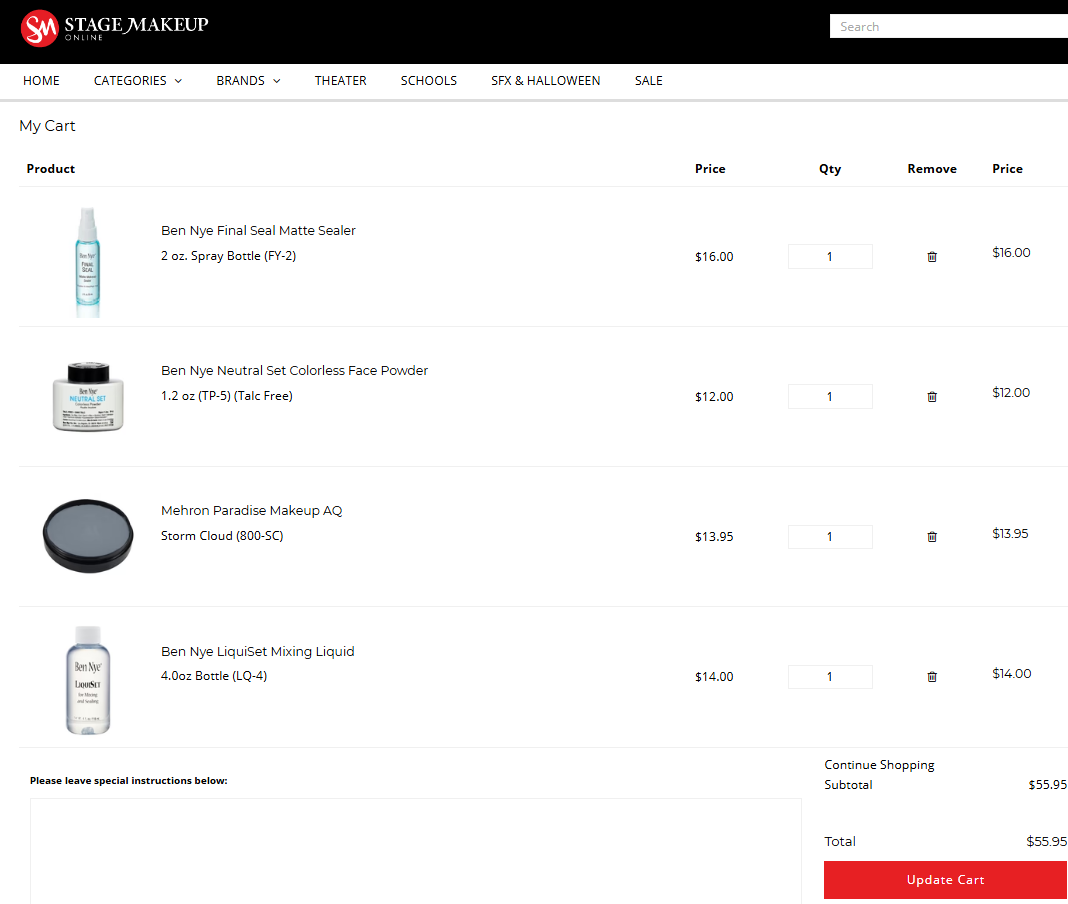1068x904 pixels.
Task: Click the Update Cart button
Action: coord(945,879)
